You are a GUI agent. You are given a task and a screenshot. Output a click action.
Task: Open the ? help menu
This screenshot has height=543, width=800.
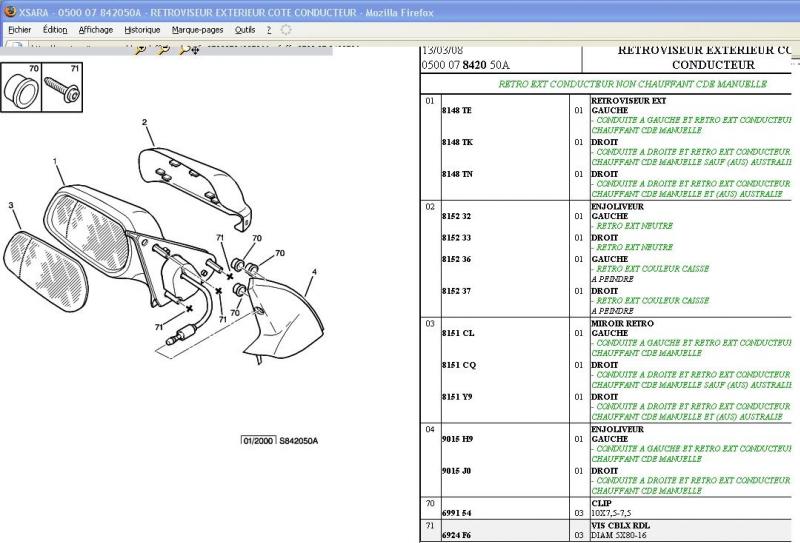(269, 30)
